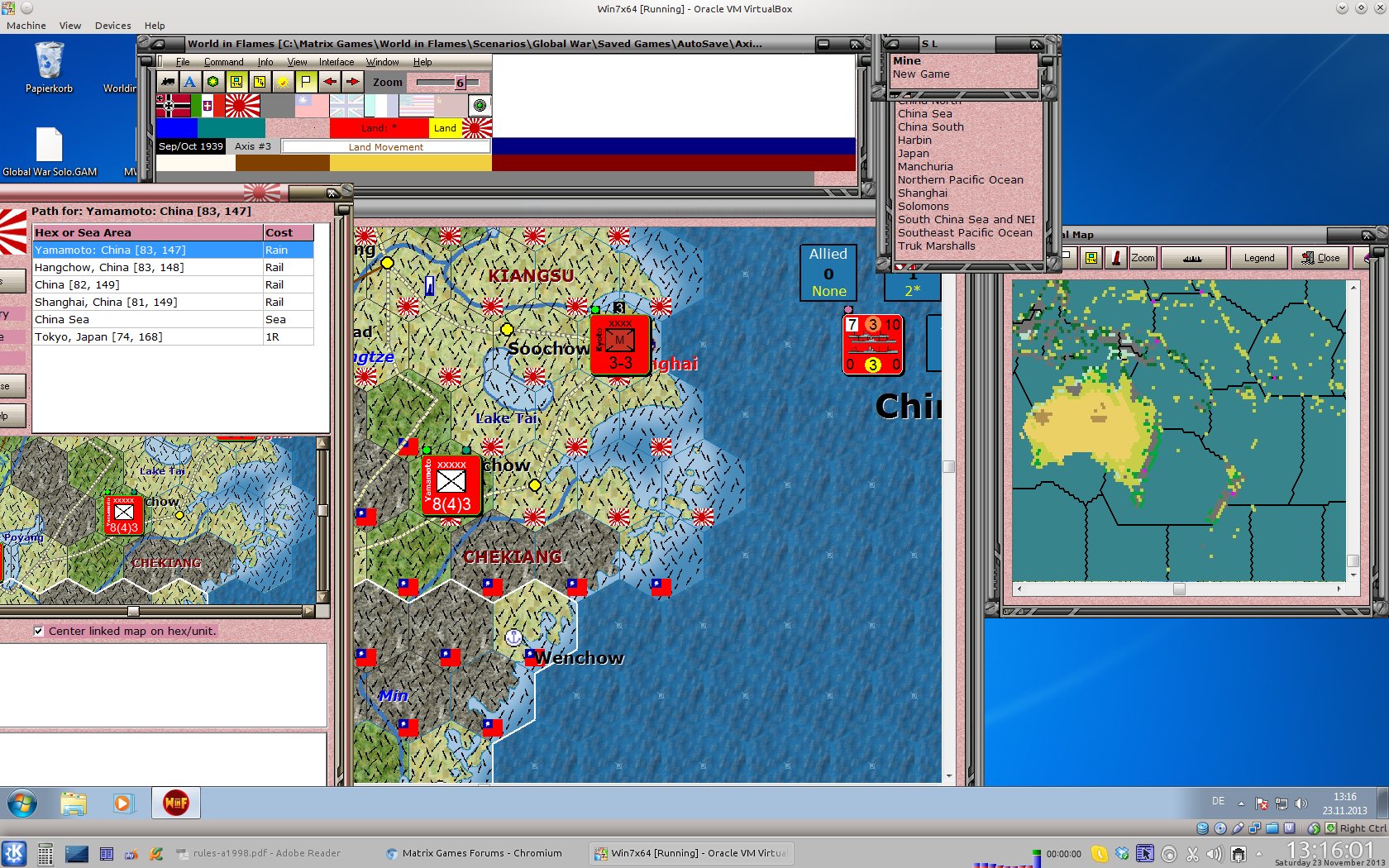Open Windows Explorer from the guest taskbar
The width and height of the screenshot is (1389, 868).
(74, 803)
